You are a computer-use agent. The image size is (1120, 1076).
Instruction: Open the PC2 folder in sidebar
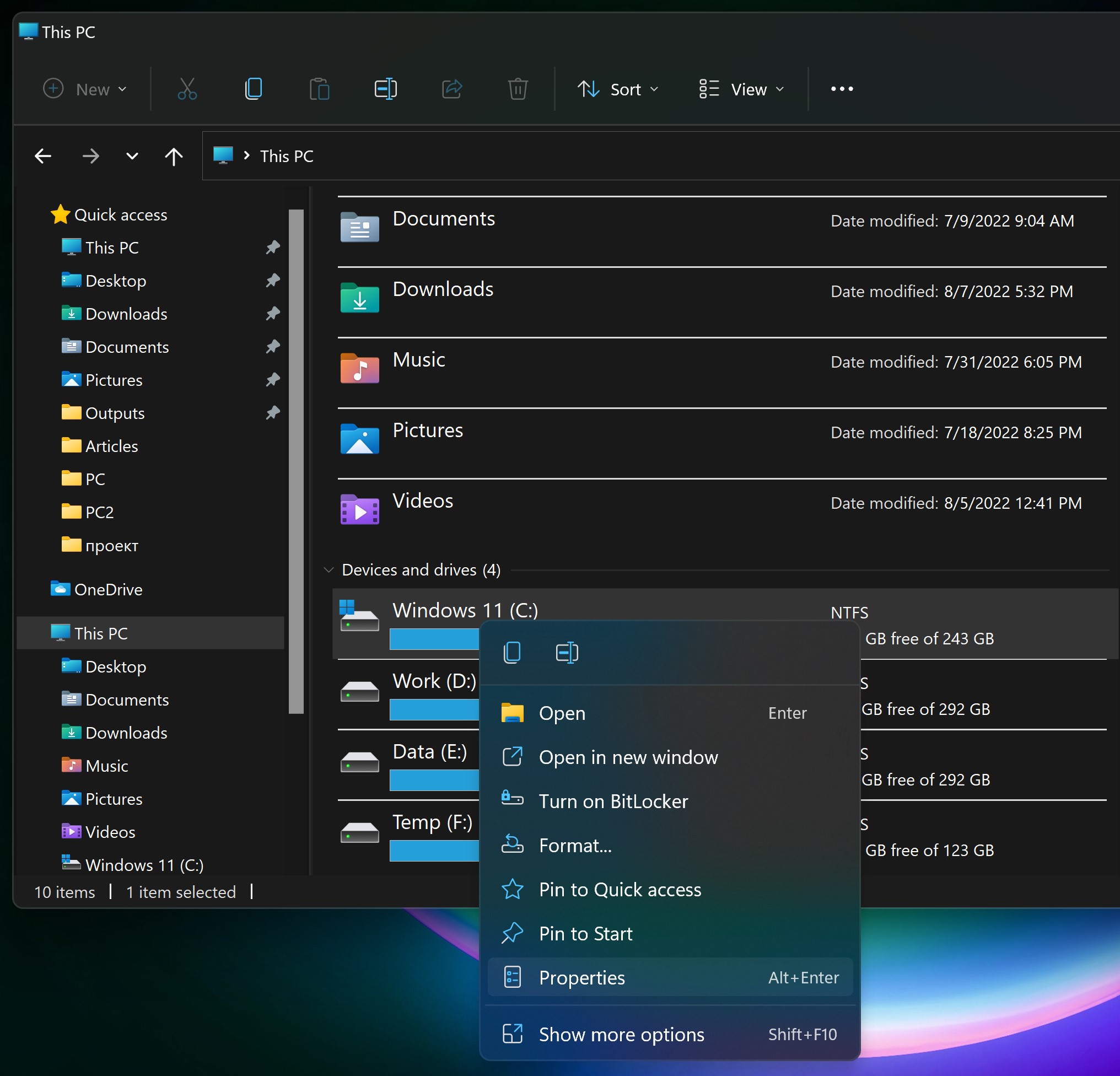point(88,512)
